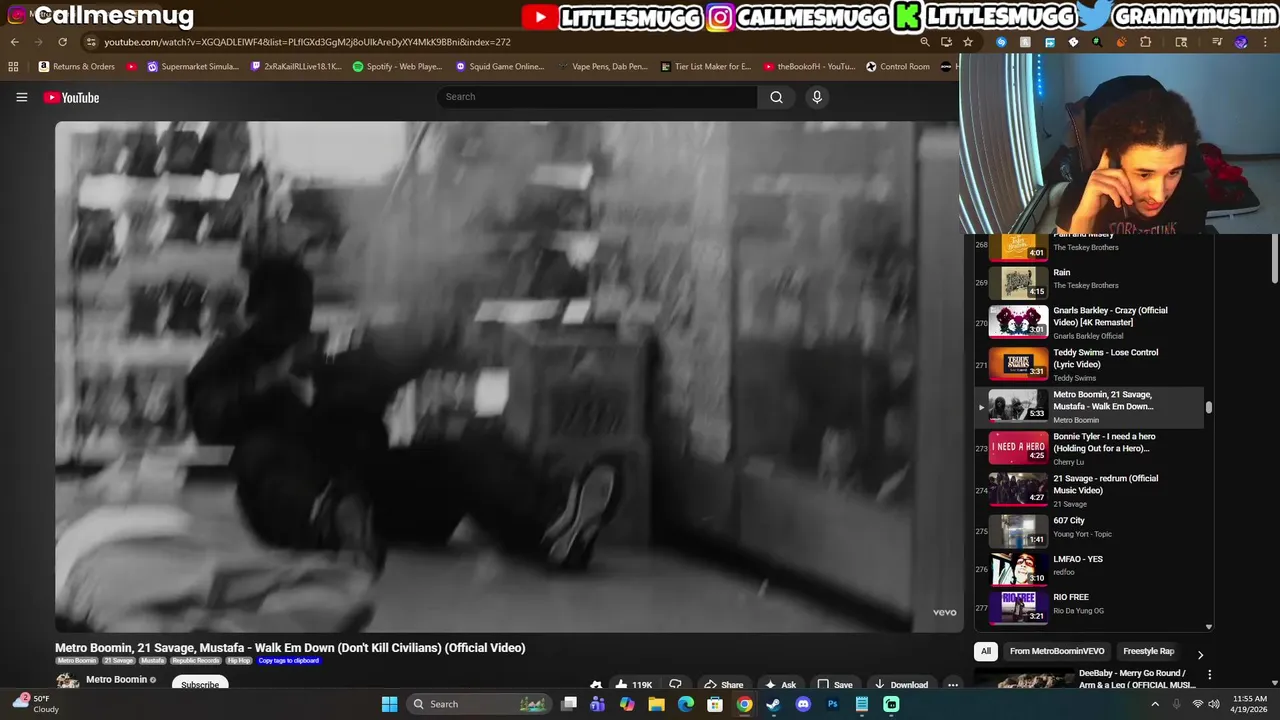Image resolution: width=1280 pixels, height=720 pixels.
Task: Open site information icon in address bar
Action: [91, 42]
